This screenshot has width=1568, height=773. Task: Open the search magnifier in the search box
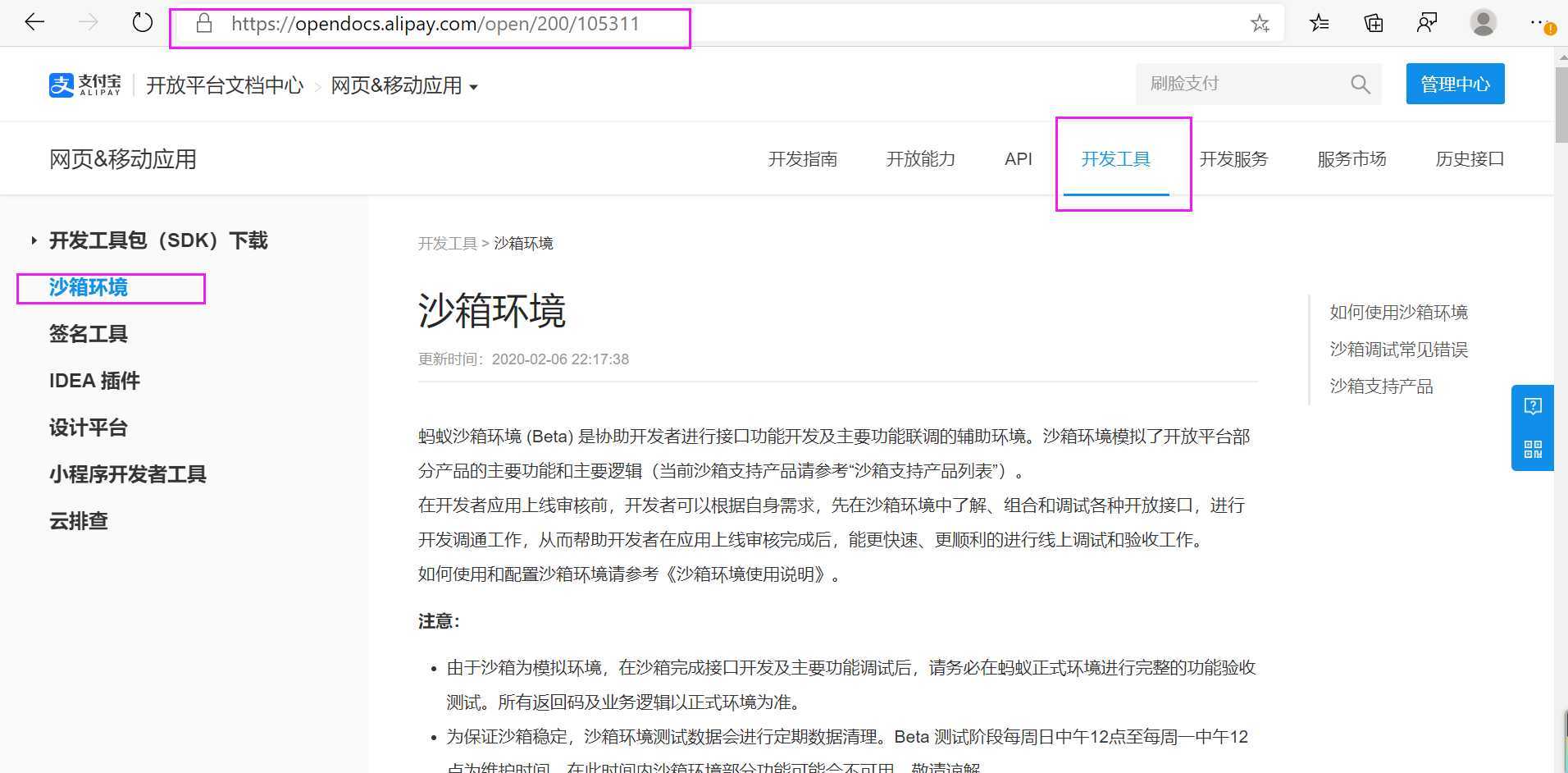[x=1360, y=84]
